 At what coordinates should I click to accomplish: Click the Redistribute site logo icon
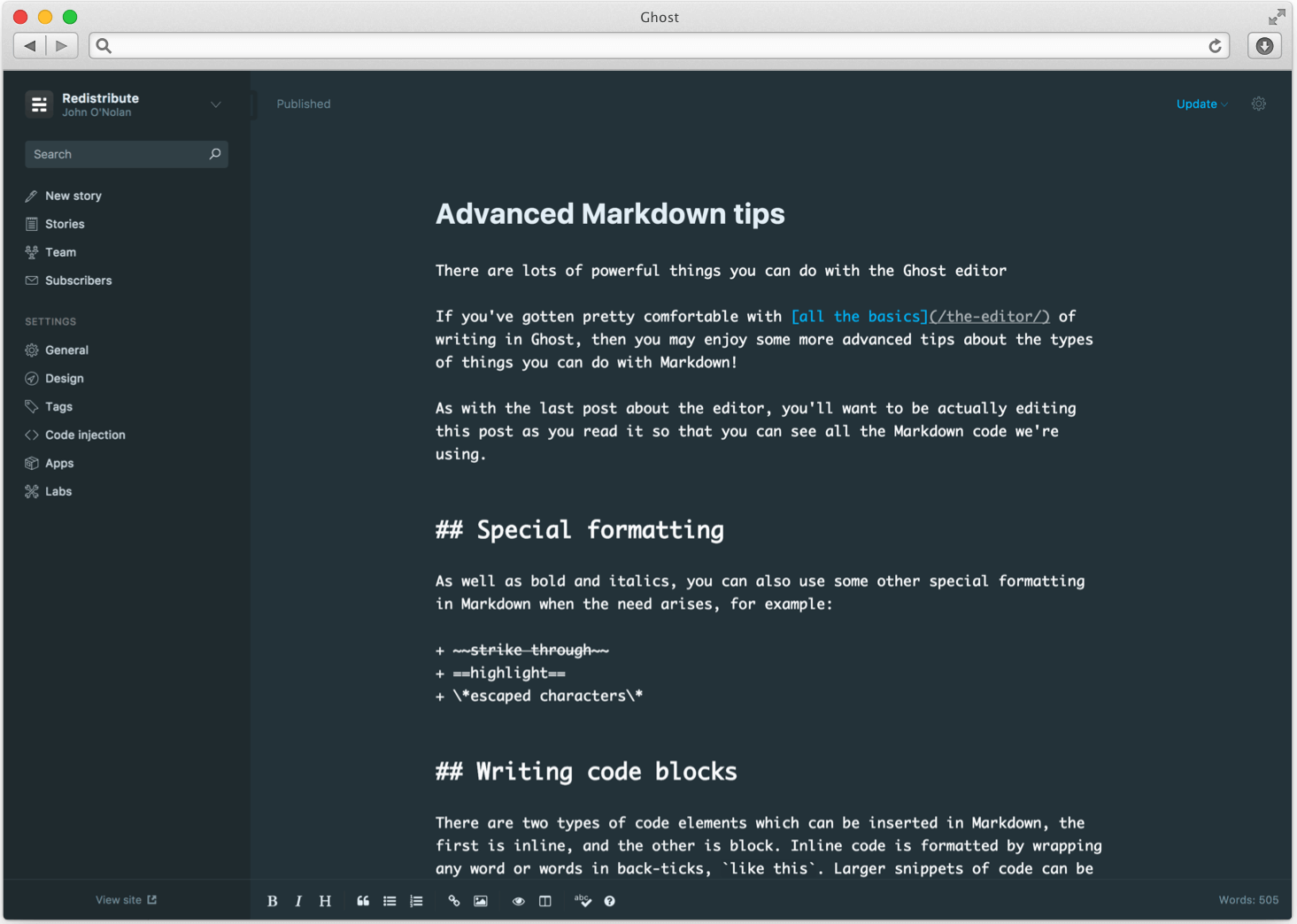(39, 104)
